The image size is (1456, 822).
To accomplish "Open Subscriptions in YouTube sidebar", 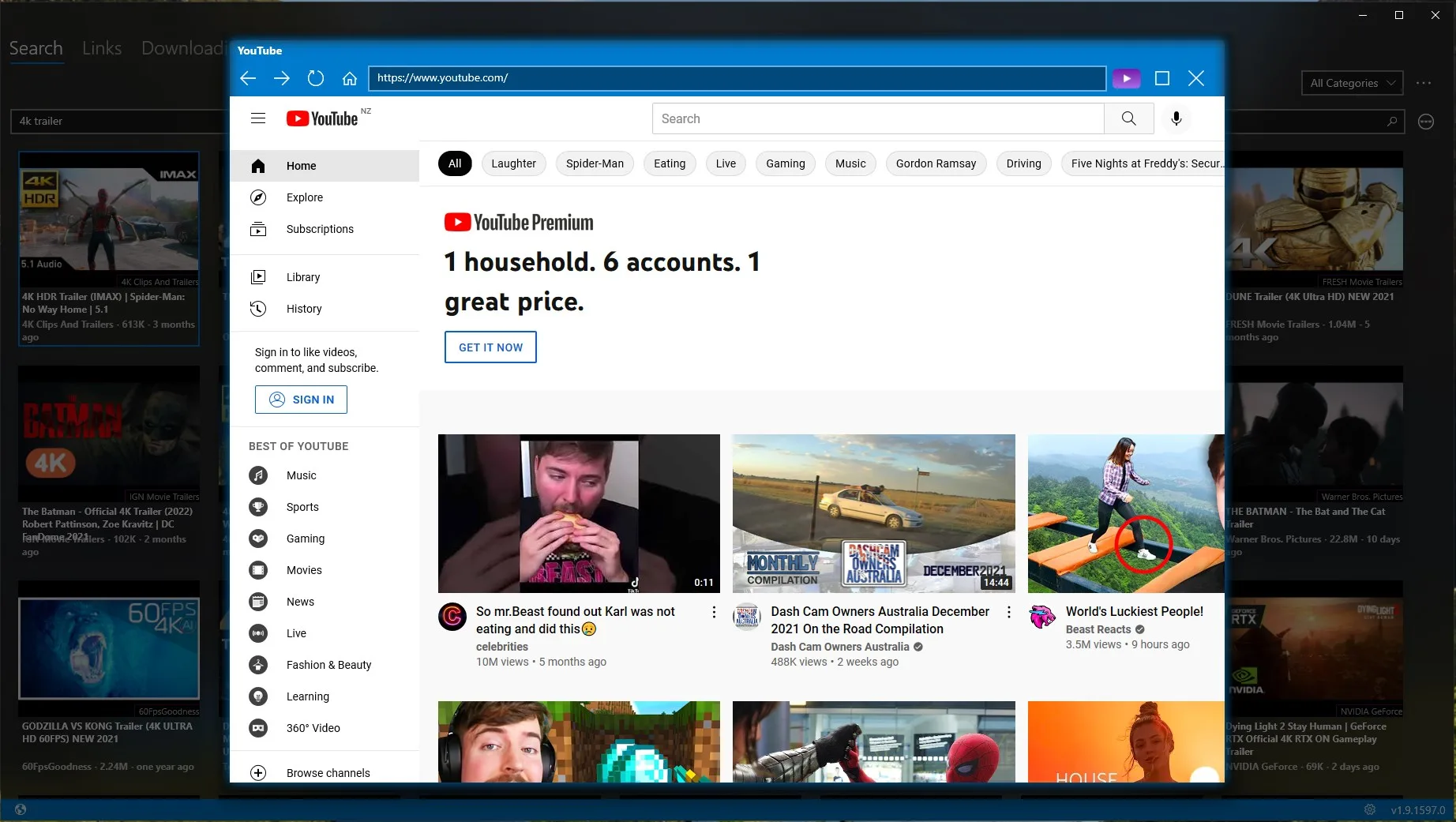I will (x=325, y=229).
